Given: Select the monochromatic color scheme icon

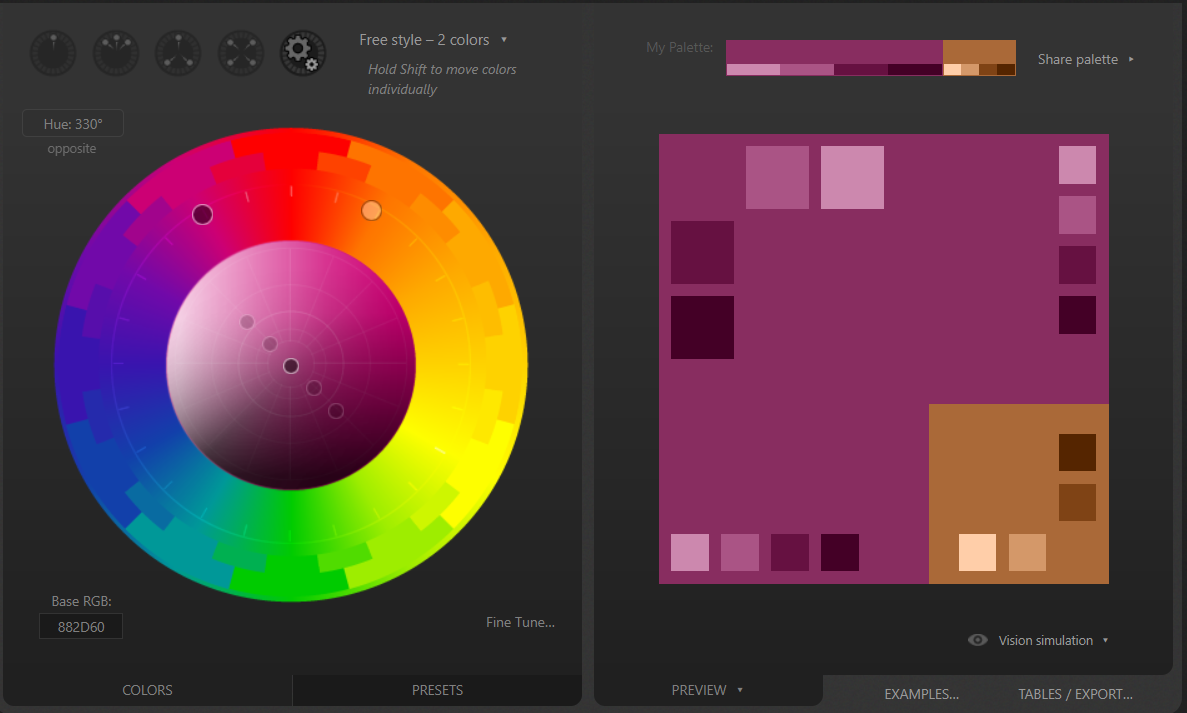Looking at the screenshot, I should pyautogui.click(x=52, y=53).
